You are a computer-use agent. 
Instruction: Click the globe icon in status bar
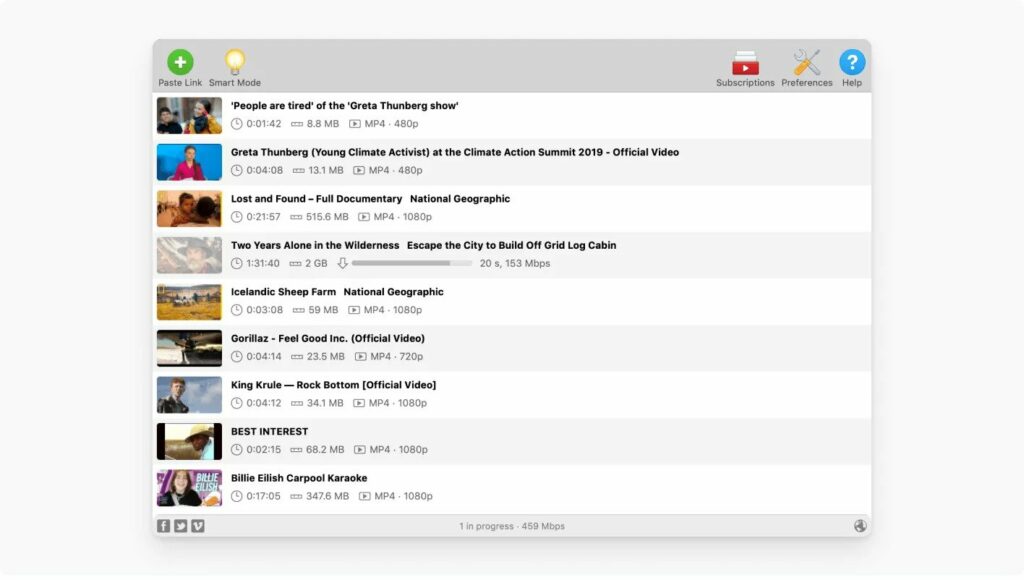[860, 526]
